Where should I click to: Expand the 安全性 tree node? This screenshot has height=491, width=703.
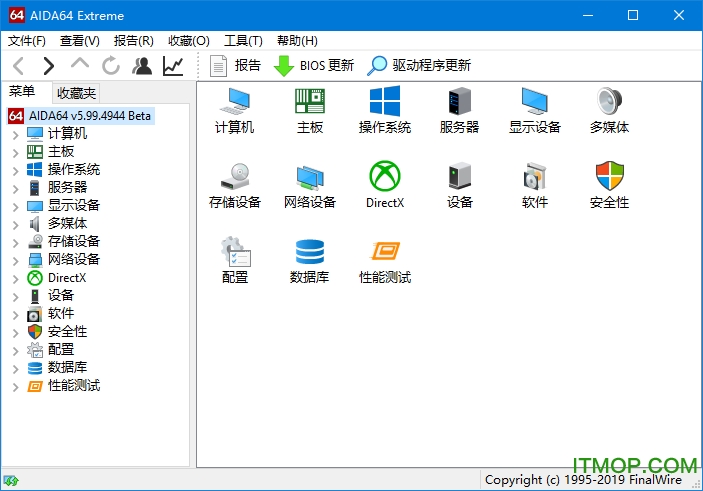(x=15, y=332)
